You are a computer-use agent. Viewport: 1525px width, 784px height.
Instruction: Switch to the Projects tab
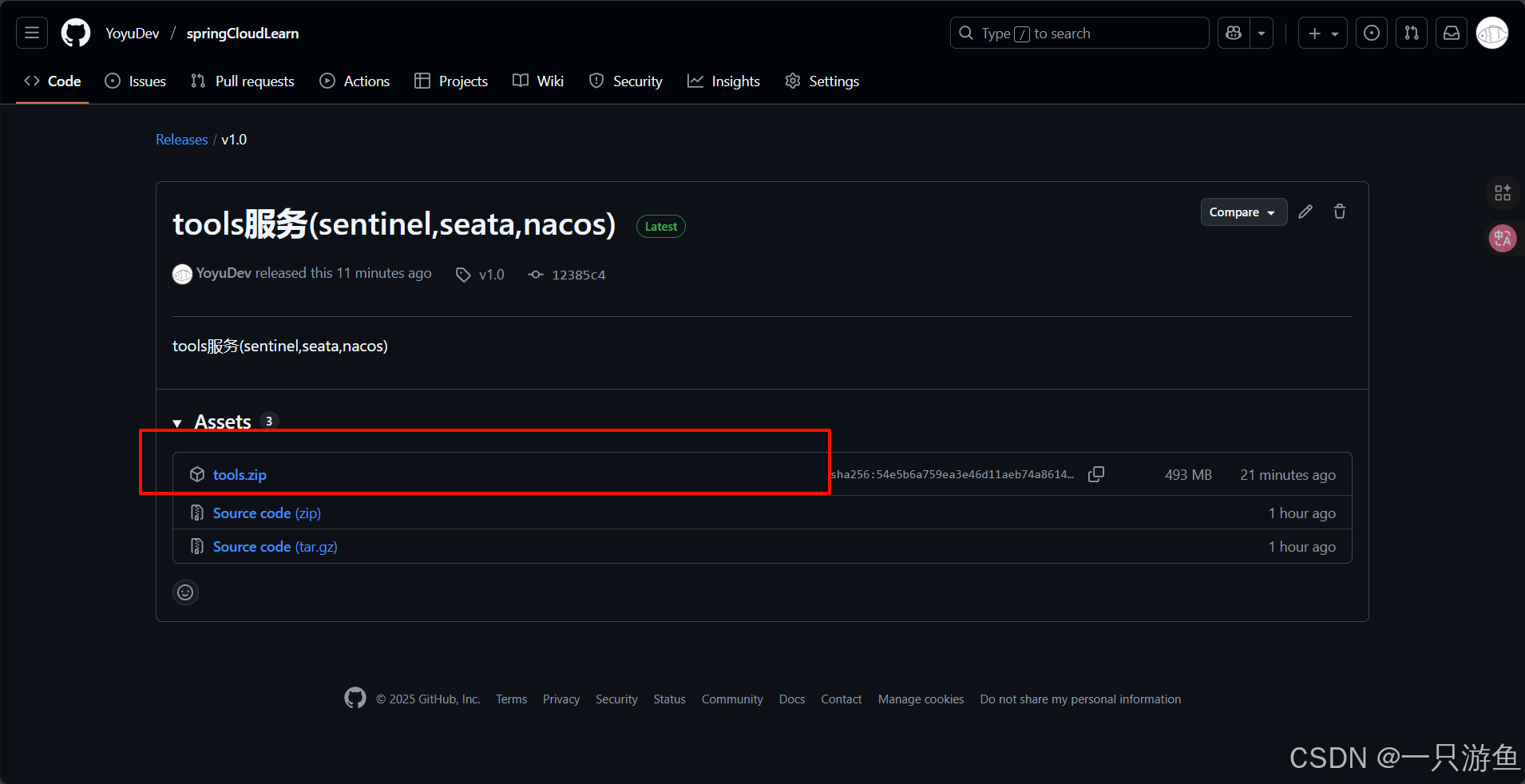click(451, 81)
